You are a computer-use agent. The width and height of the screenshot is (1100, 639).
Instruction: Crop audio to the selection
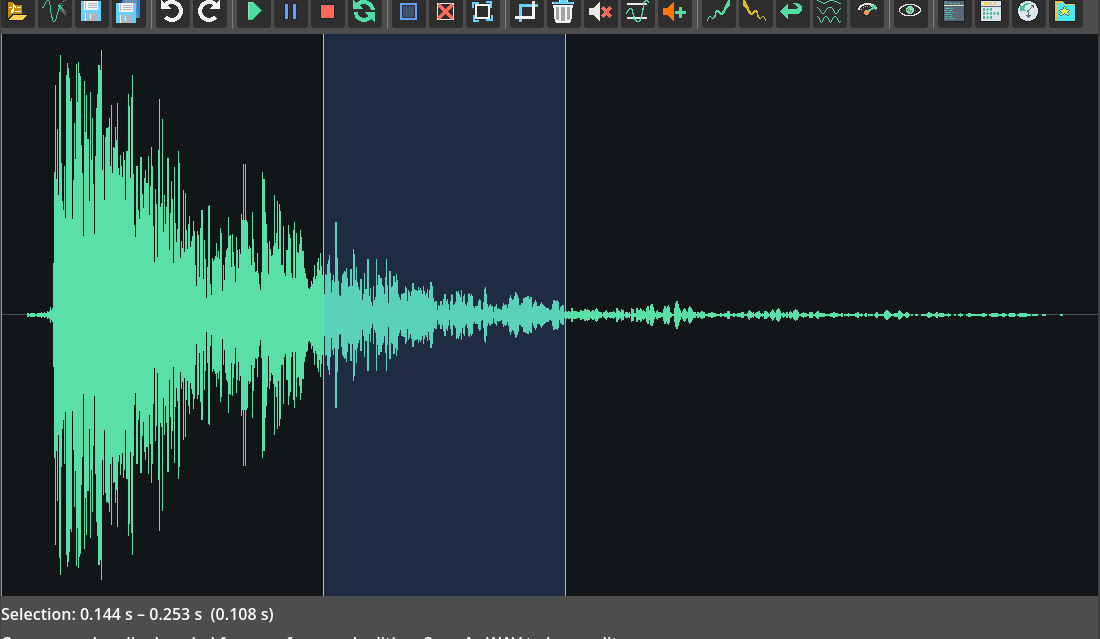pyautogui.click(x=526, y=11)
